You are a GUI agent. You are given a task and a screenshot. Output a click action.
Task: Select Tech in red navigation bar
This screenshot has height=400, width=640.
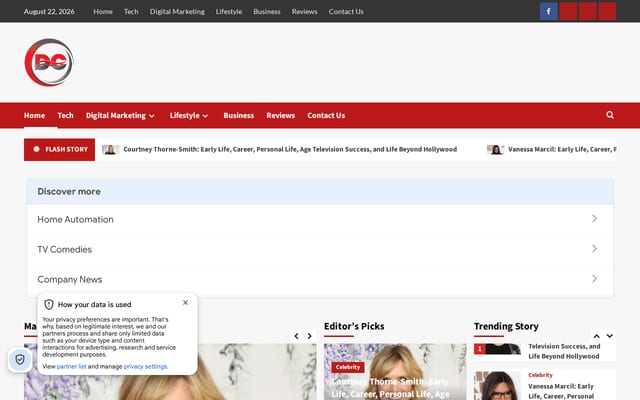click(65, 116)
